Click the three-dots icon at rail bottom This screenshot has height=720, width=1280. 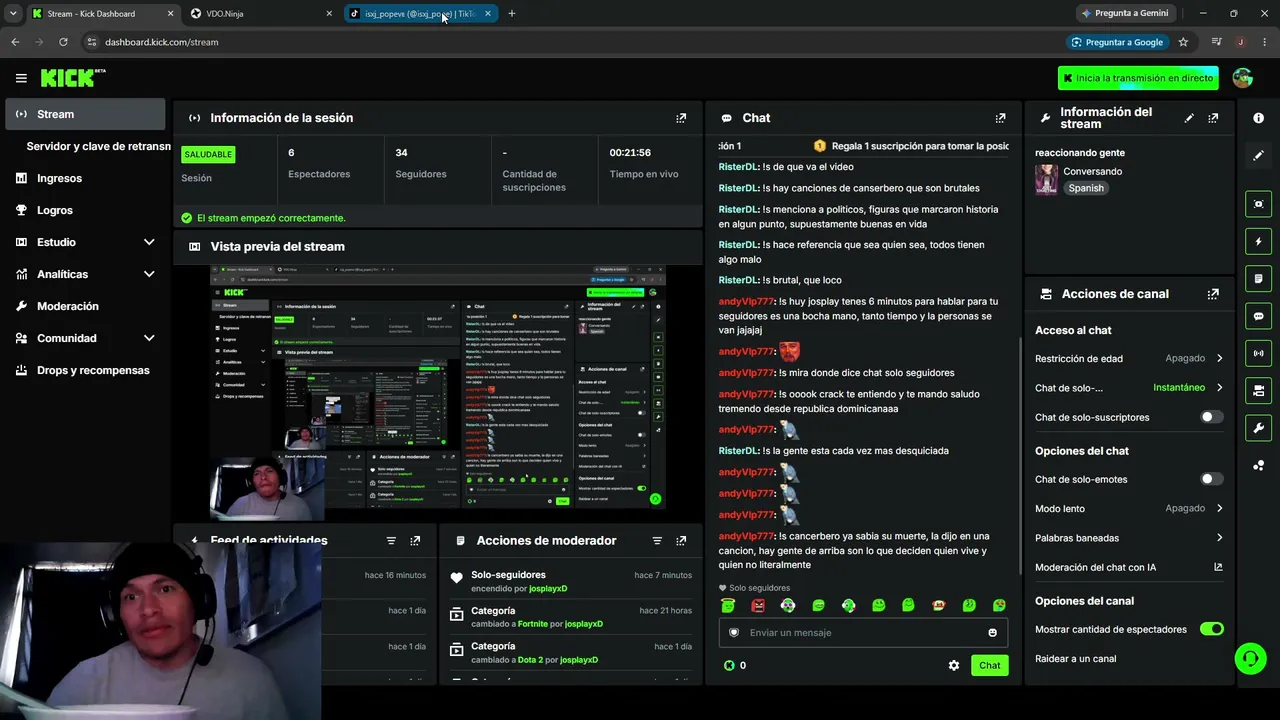click(x=1258, y=465)
